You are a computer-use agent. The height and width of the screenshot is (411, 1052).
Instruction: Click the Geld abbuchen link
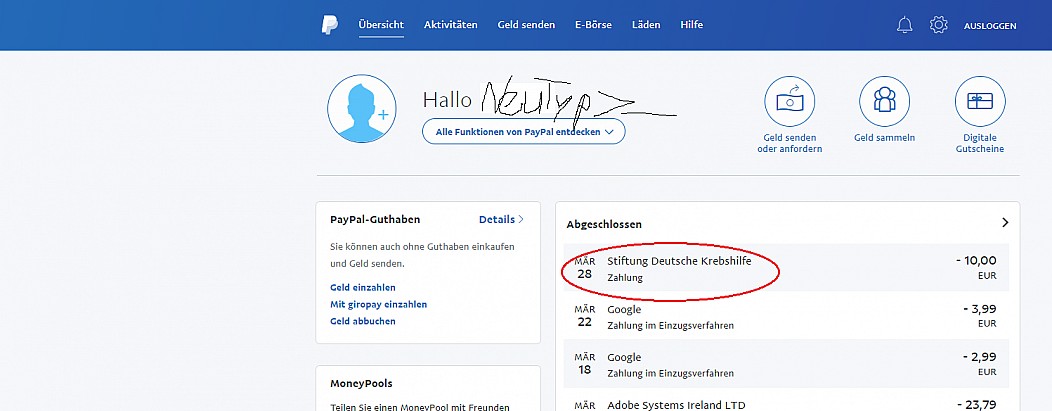[363, 321]
